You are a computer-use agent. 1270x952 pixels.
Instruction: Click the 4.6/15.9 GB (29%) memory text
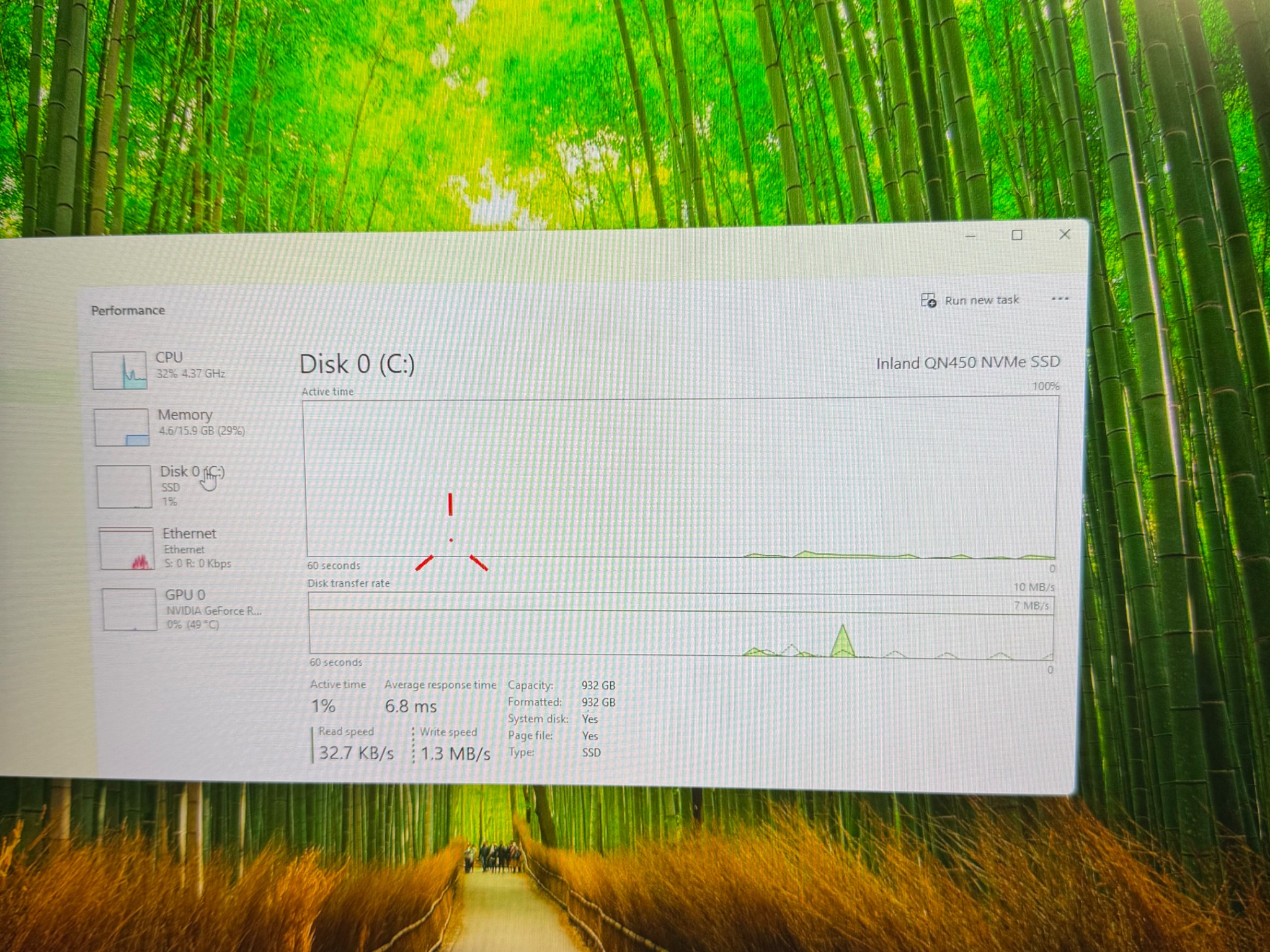pos(202,431)
